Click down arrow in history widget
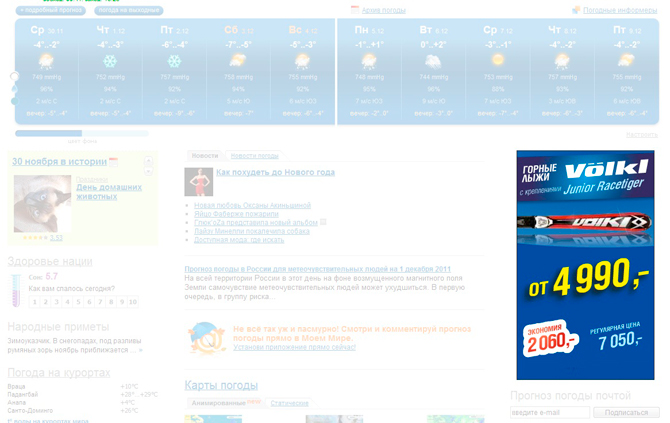 tap(149, 236)
